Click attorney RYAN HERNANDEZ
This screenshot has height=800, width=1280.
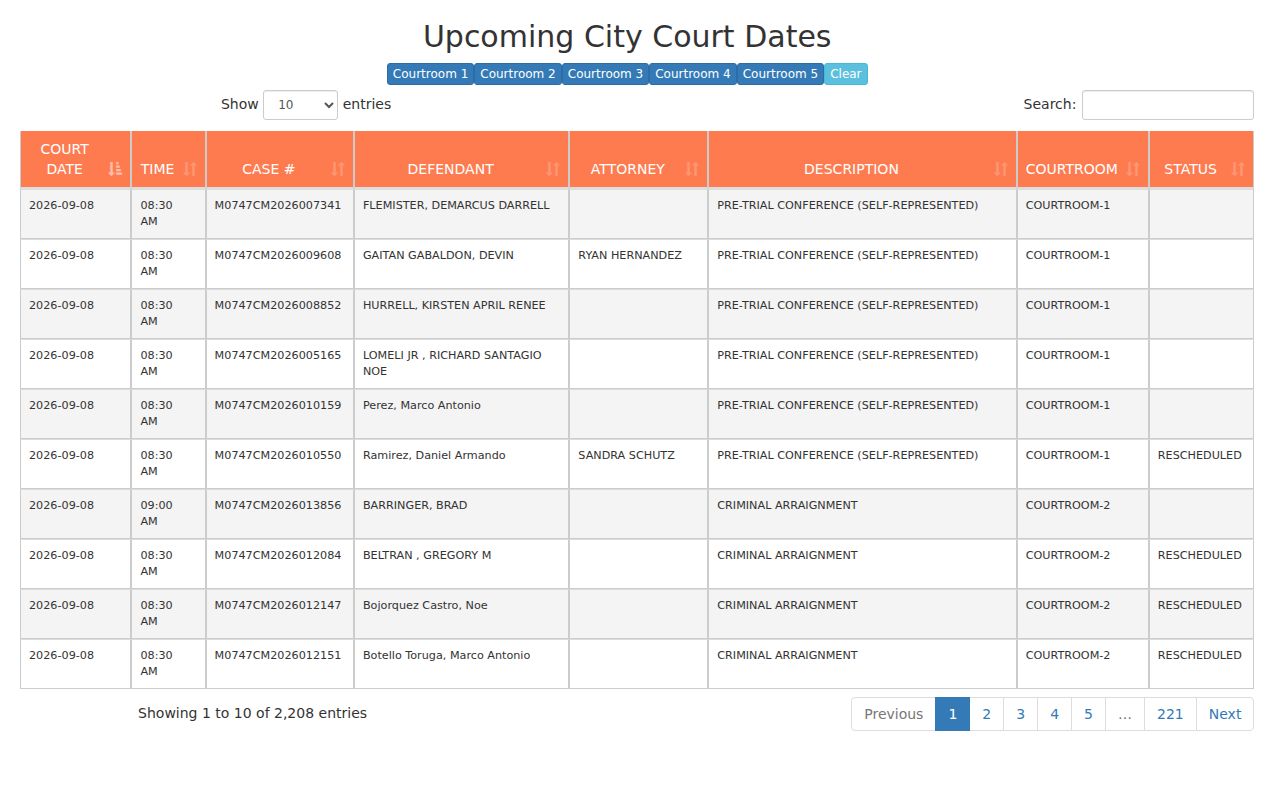pyautogui.click(x=630, y=255)
